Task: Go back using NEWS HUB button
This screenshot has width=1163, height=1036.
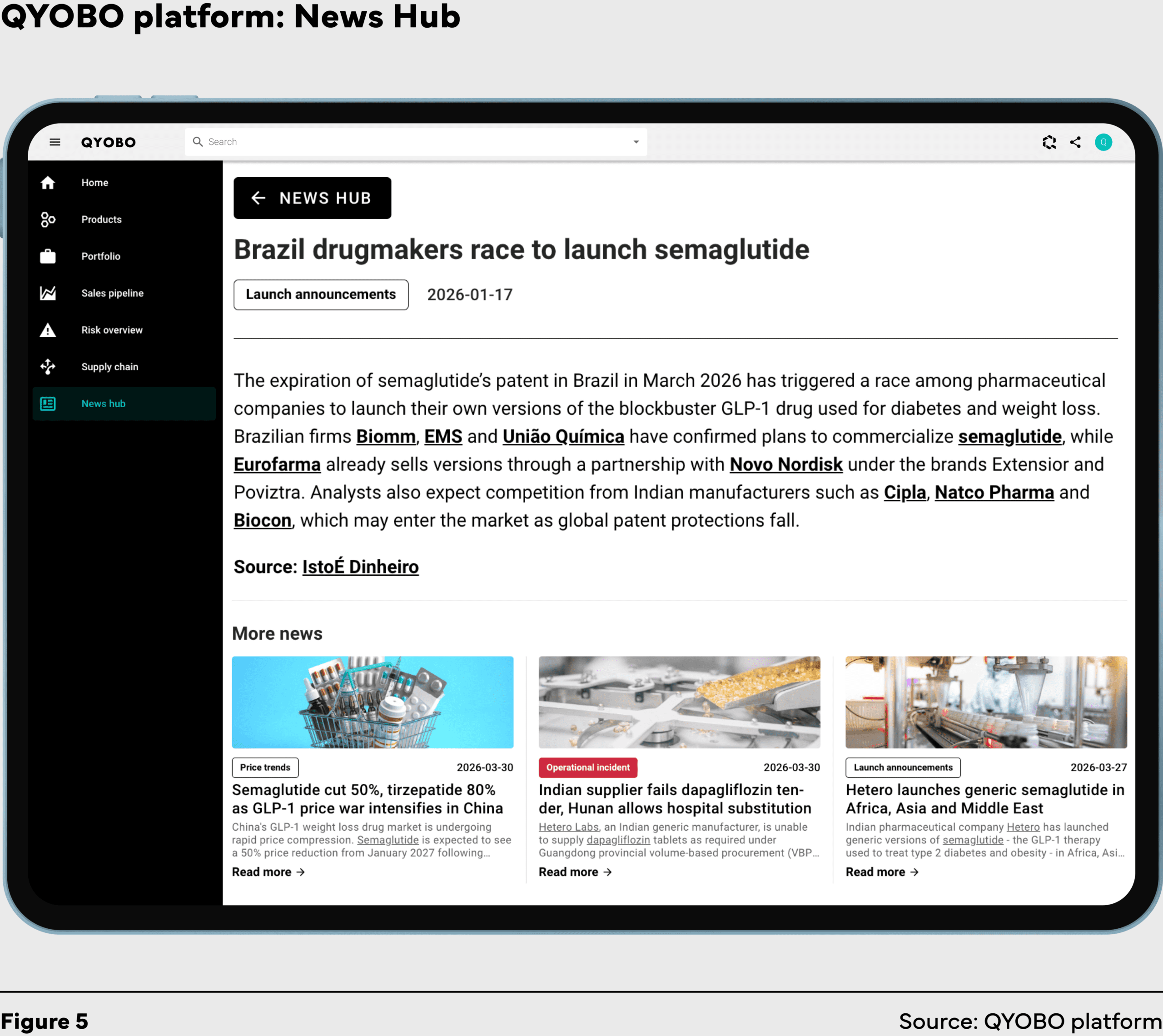Action: click(x=312, y=198)
